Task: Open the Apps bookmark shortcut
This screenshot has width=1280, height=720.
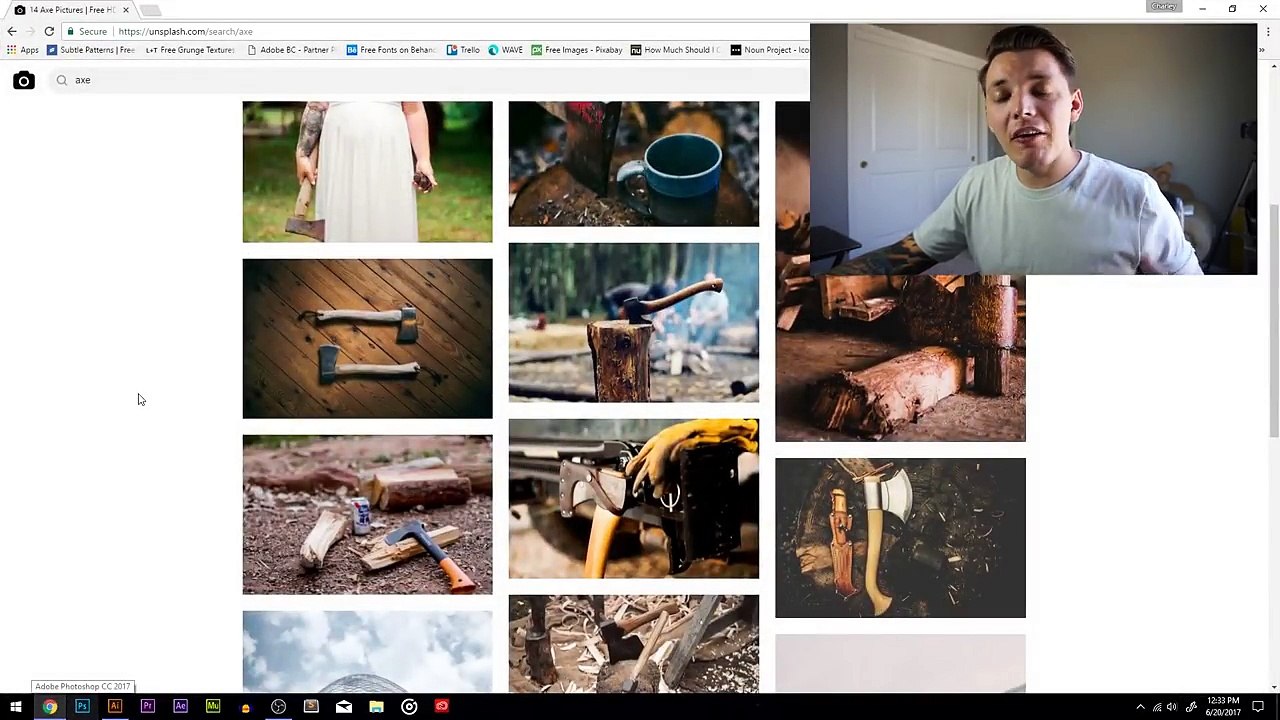Action: coord(22,50)
